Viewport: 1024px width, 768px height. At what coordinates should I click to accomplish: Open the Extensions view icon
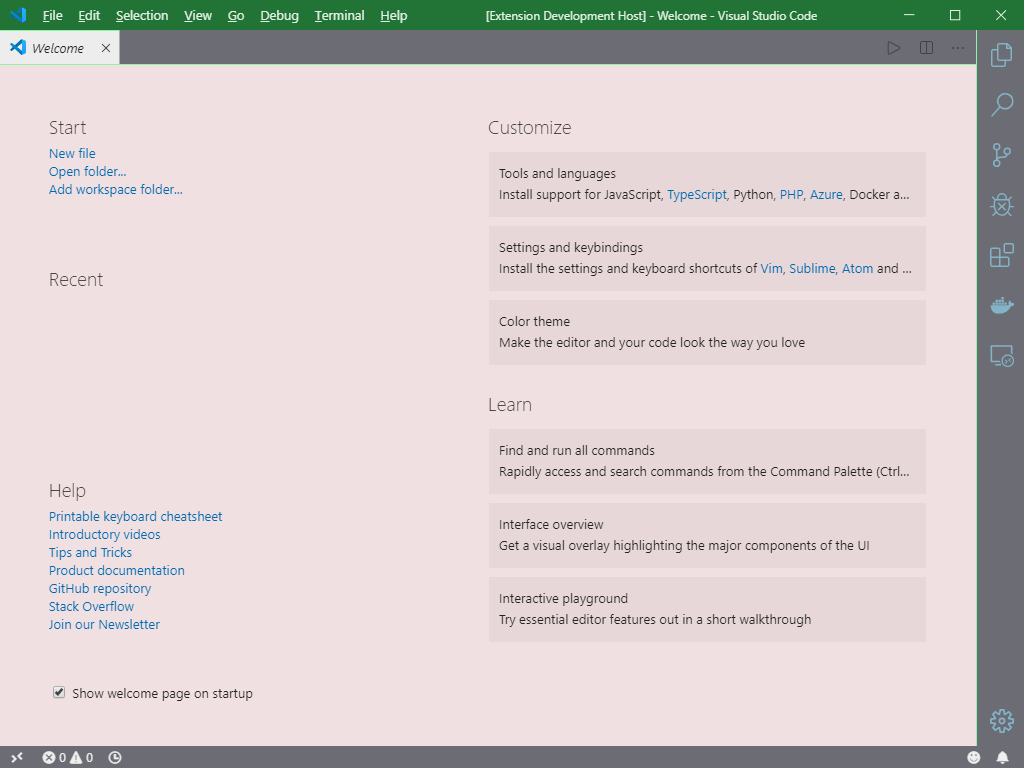point(1001,255)
